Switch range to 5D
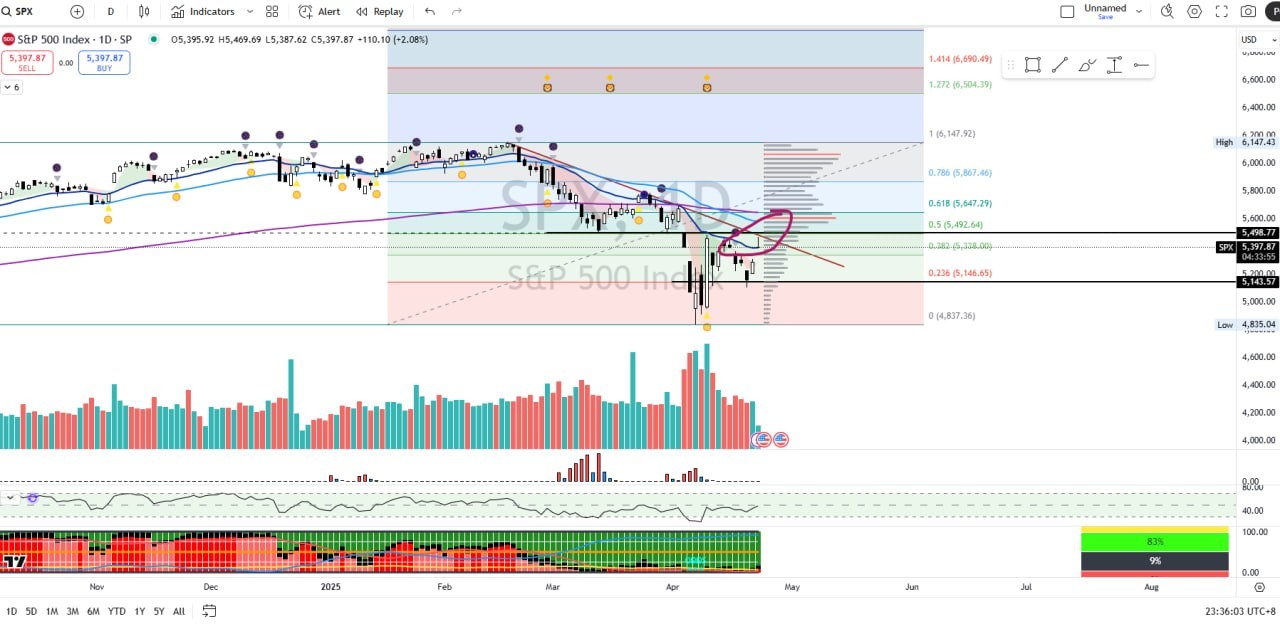This screenshot has height=624, width=1280. point(32,611)
